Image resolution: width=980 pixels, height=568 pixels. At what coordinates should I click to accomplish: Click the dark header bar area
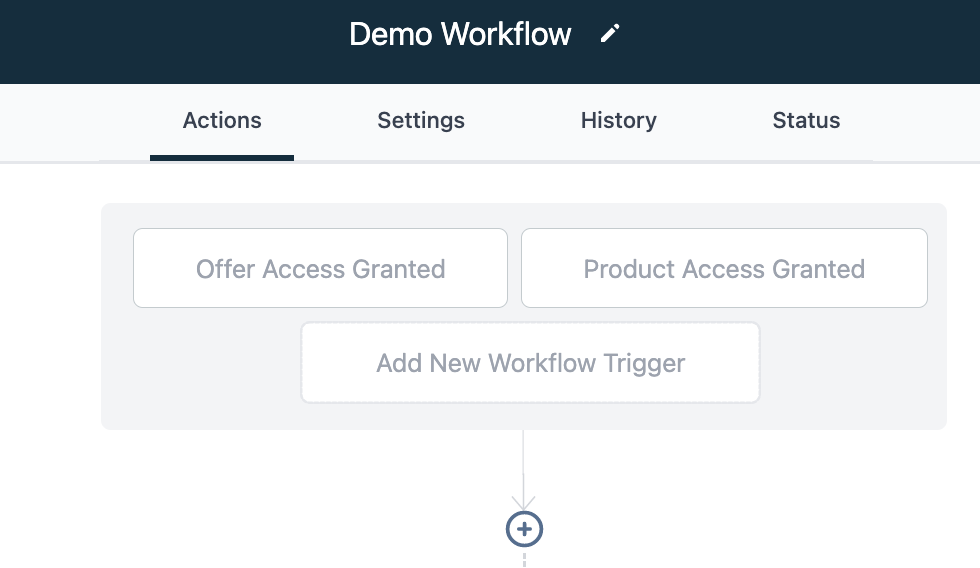[156, 41]
